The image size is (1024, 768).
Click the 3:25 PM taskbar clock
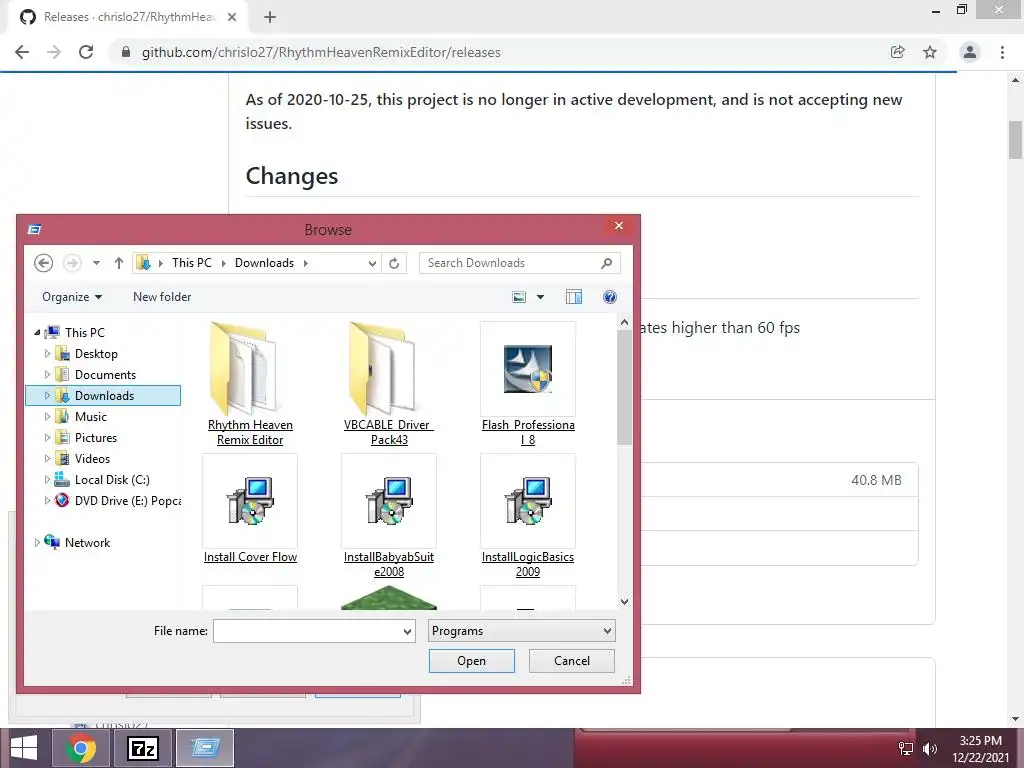tap(980, 749)
